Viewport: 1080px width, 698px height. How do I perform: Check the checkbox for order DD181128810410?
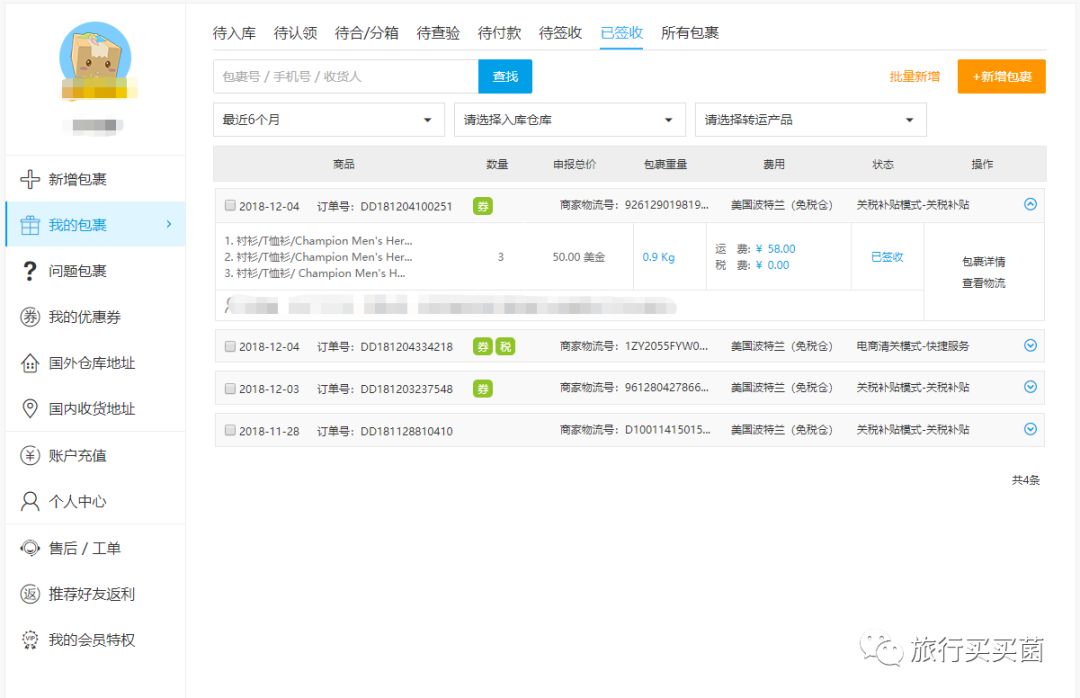(x=230, y=432)
